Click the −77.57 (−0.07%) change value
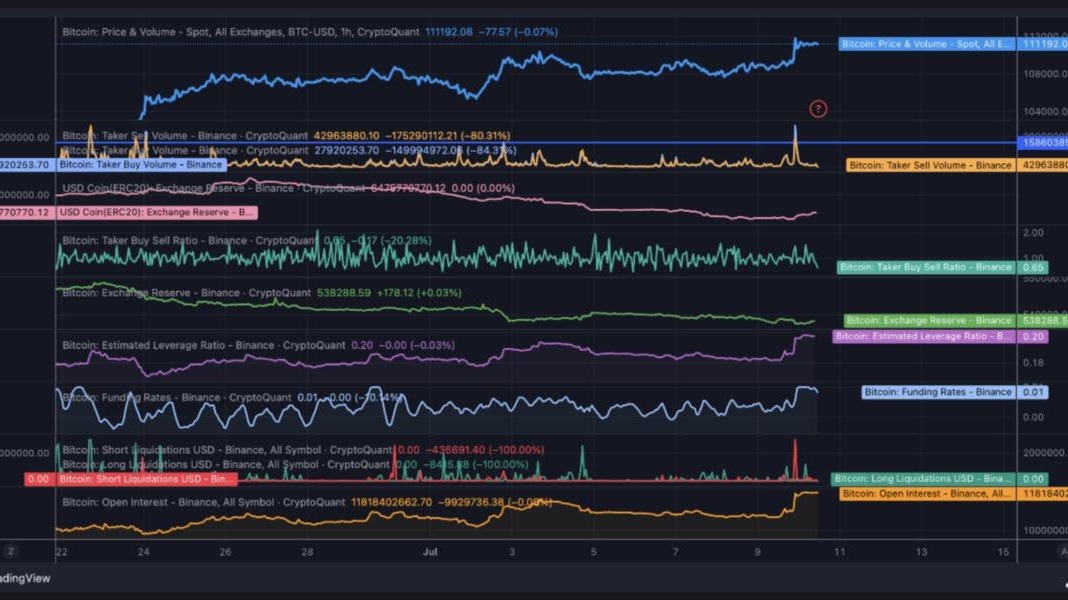Image resolution: width=1068 pixels, height=600 pixels. pos(518,32)
